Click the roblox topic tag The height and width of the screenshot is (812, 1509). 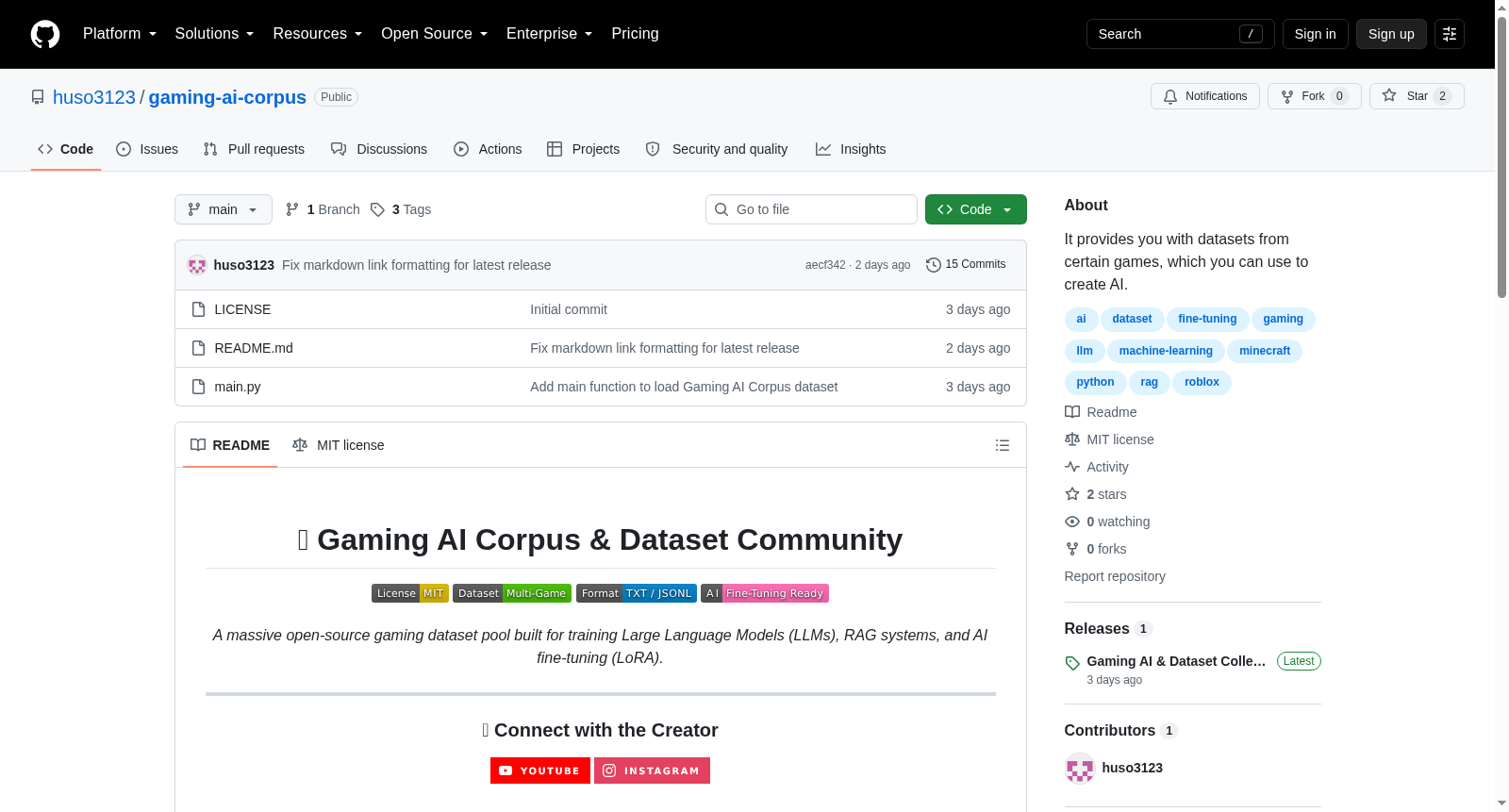tap(1202, 382)
